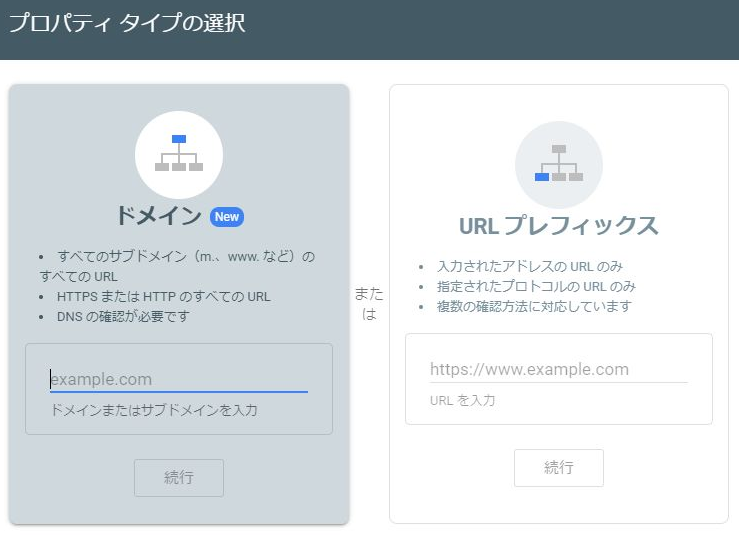Click the 入力されたアドレスの URL のみ bullet
Image resolution: width=739 pixels, height=535 pixels.
pos(530,266)
